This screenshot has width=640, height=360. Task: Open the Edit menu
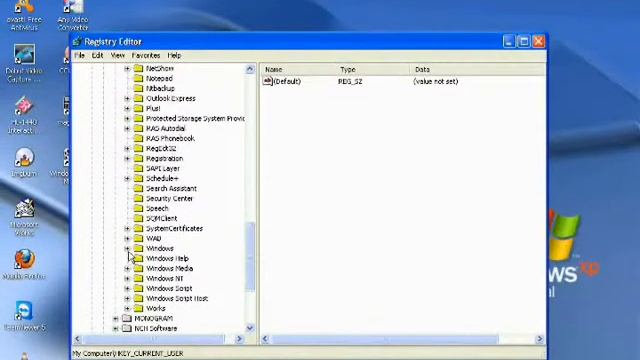click(x=97, y=56)
